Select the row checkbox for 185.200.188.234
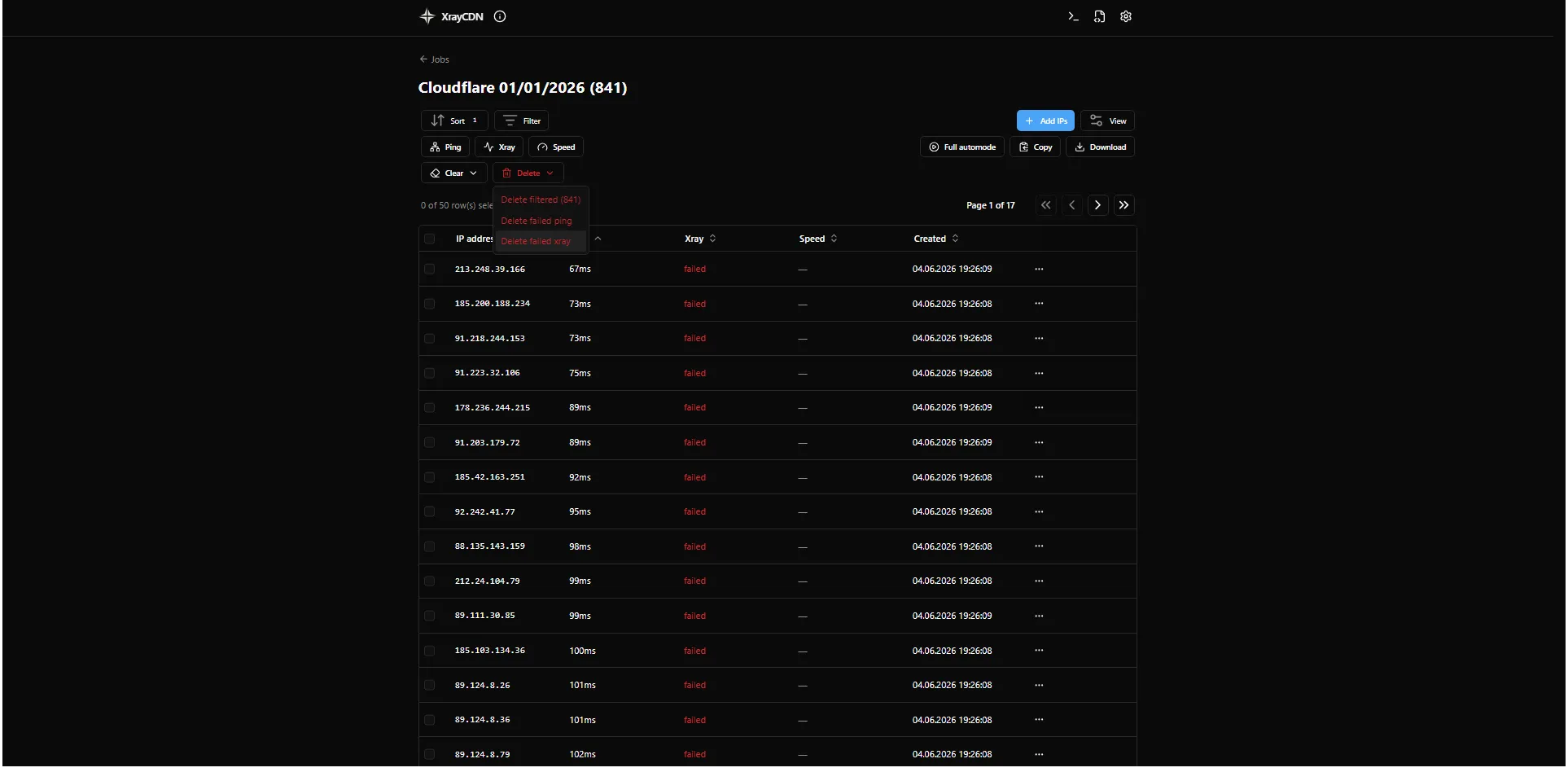This screenshot has width=1568, height=772. click(430, 304)
